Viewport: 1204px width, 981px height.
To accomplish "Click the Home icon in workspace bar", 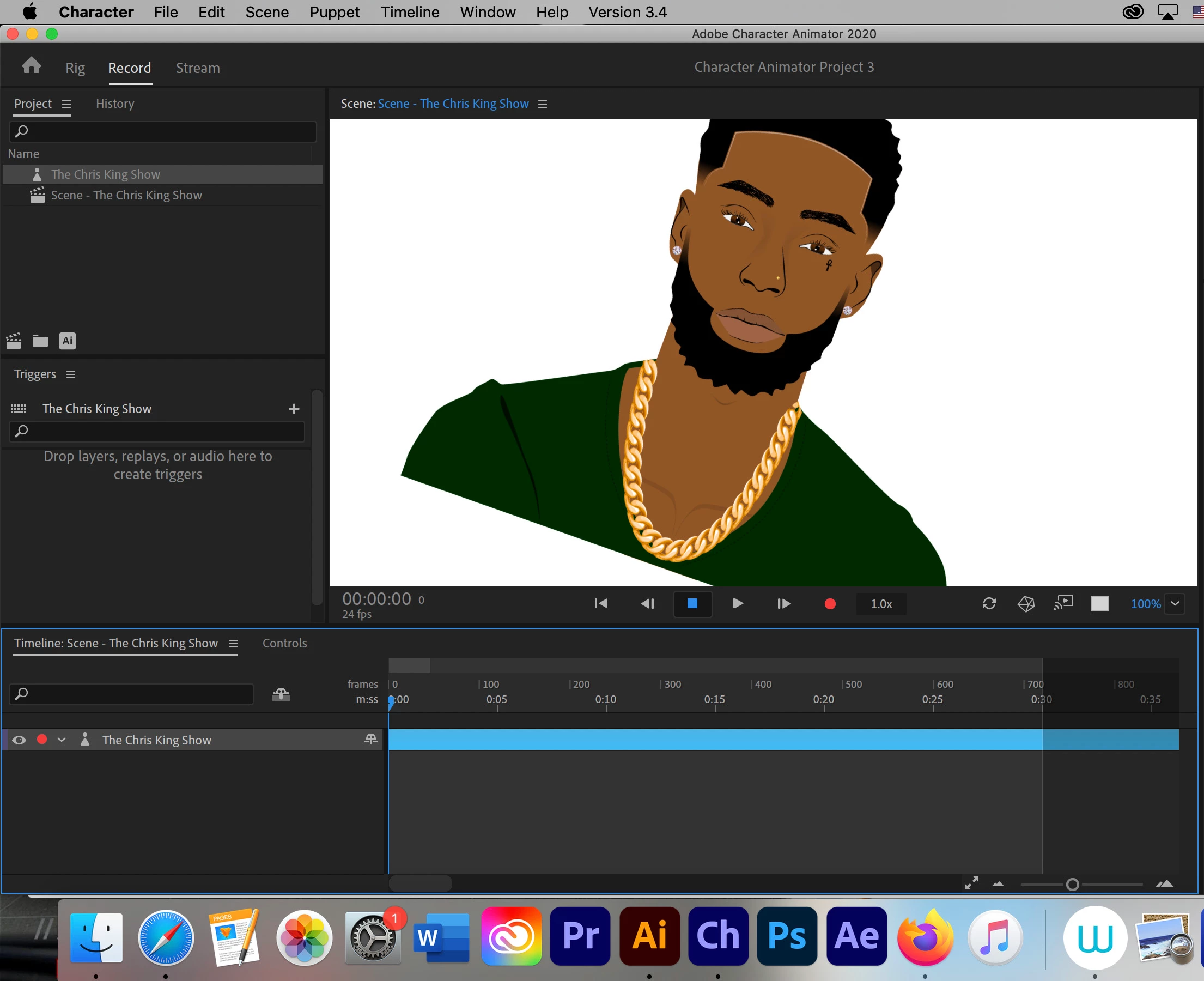I will (x=32, y=66).
